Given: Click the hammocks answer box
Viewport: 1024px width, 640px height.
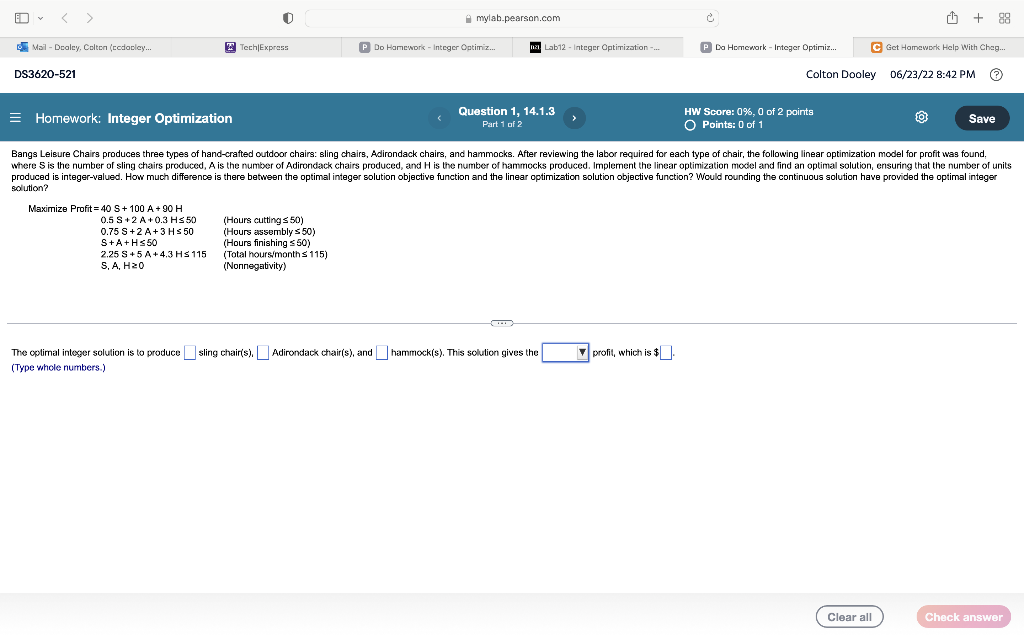Looking at the screenshot, I should click(x=382, y=353).
